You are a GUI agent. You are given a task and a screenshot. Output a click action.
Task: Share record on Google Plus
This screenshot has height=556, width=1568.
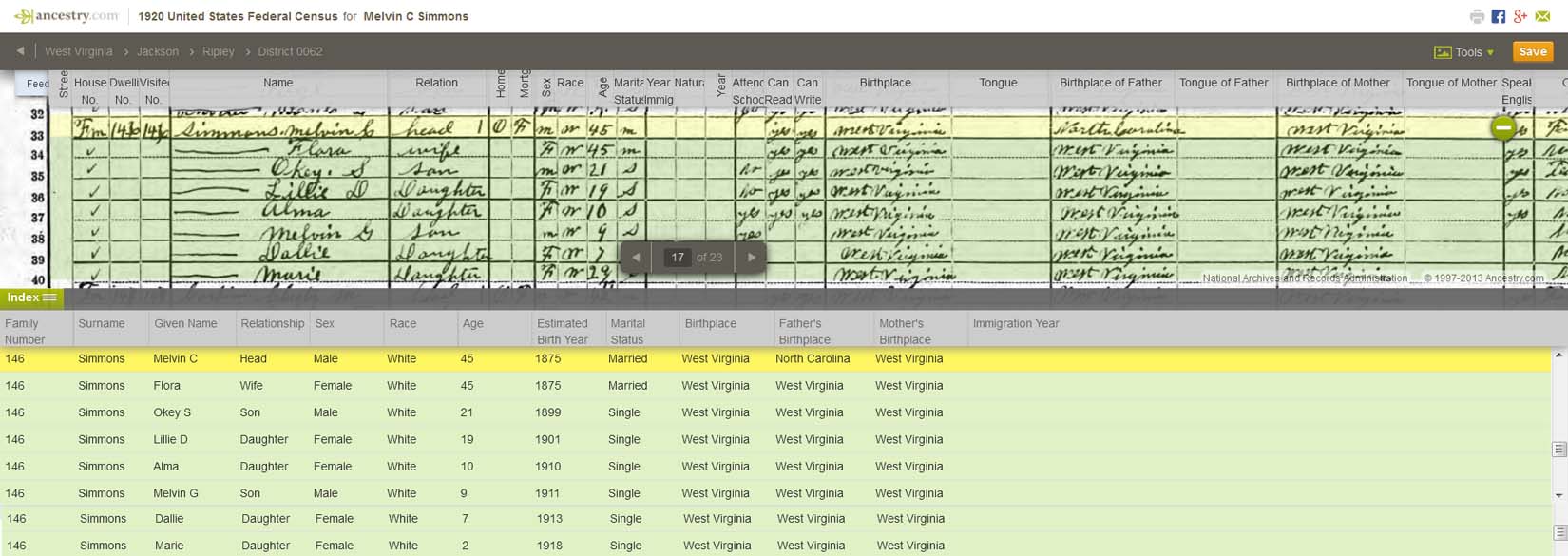click(1520, 16)
